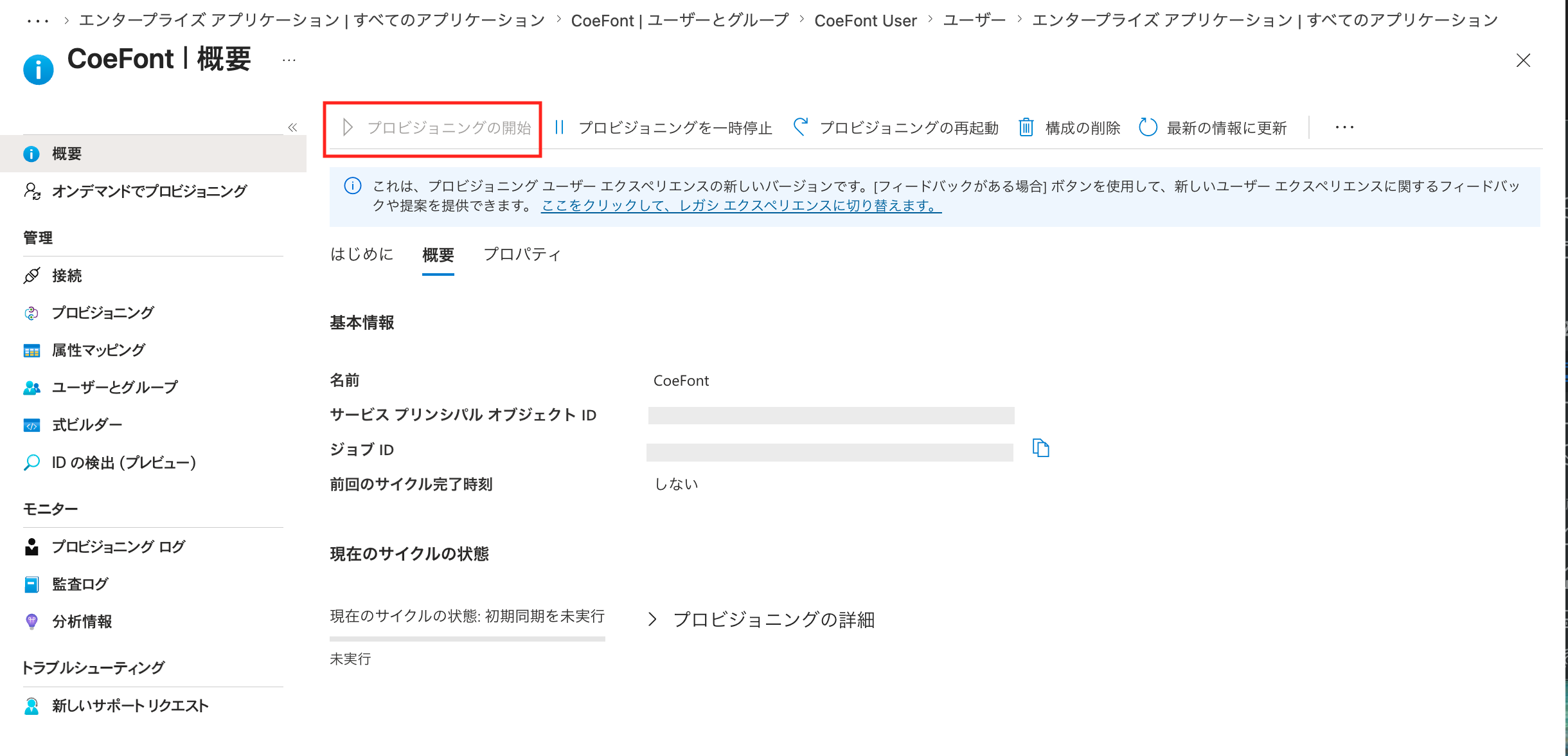Click the pause icon for プロビジョニングを一時停止
The image size is (1568, 756).
[x=559, y=127]
